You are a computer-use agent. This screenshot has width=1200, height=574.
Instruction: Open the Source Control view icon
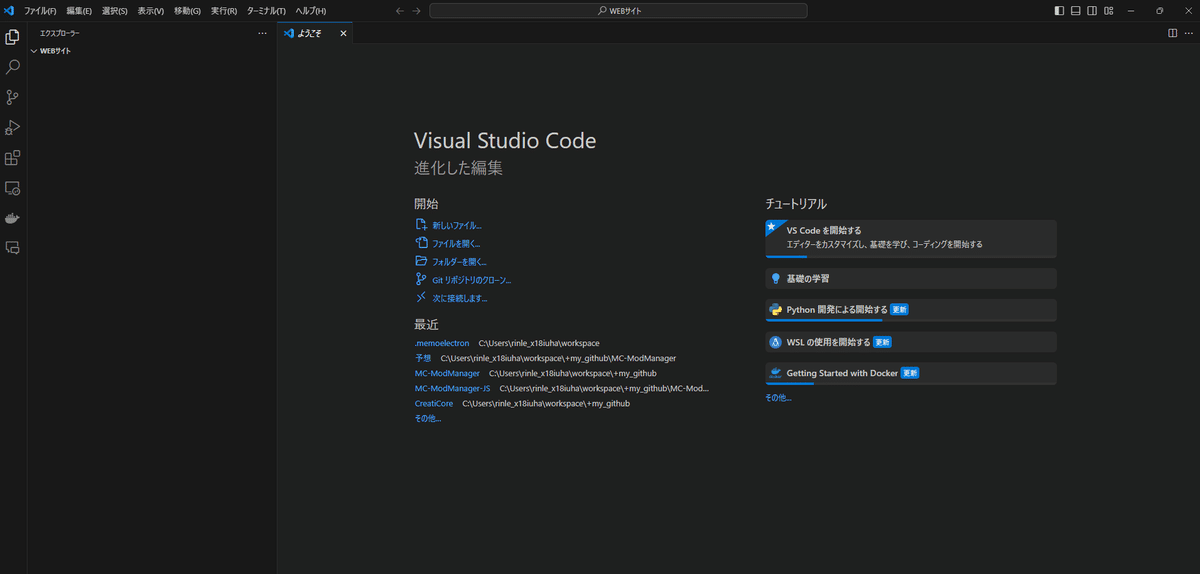(x=13, y=97)
